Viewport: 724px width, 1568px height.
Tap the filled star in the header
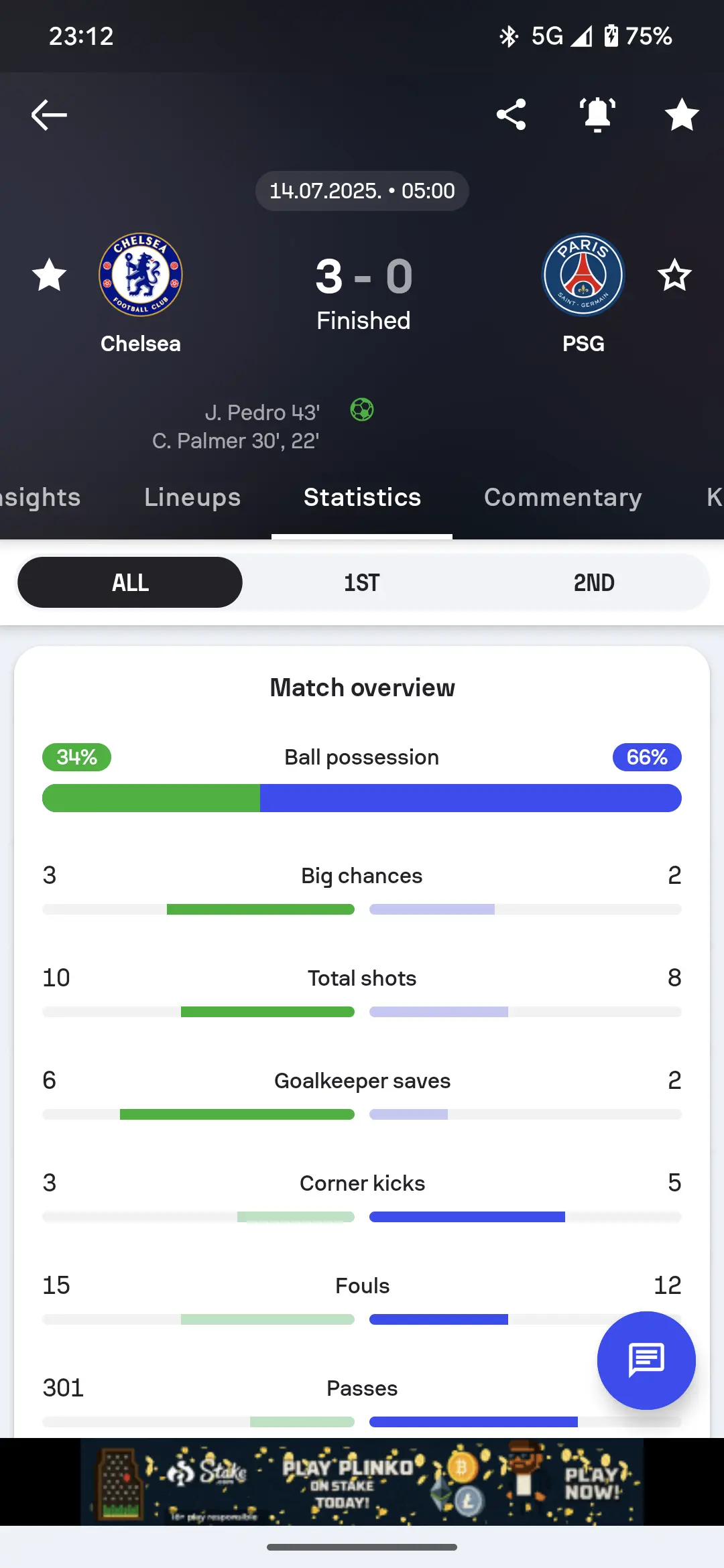[x=682, y=115]
